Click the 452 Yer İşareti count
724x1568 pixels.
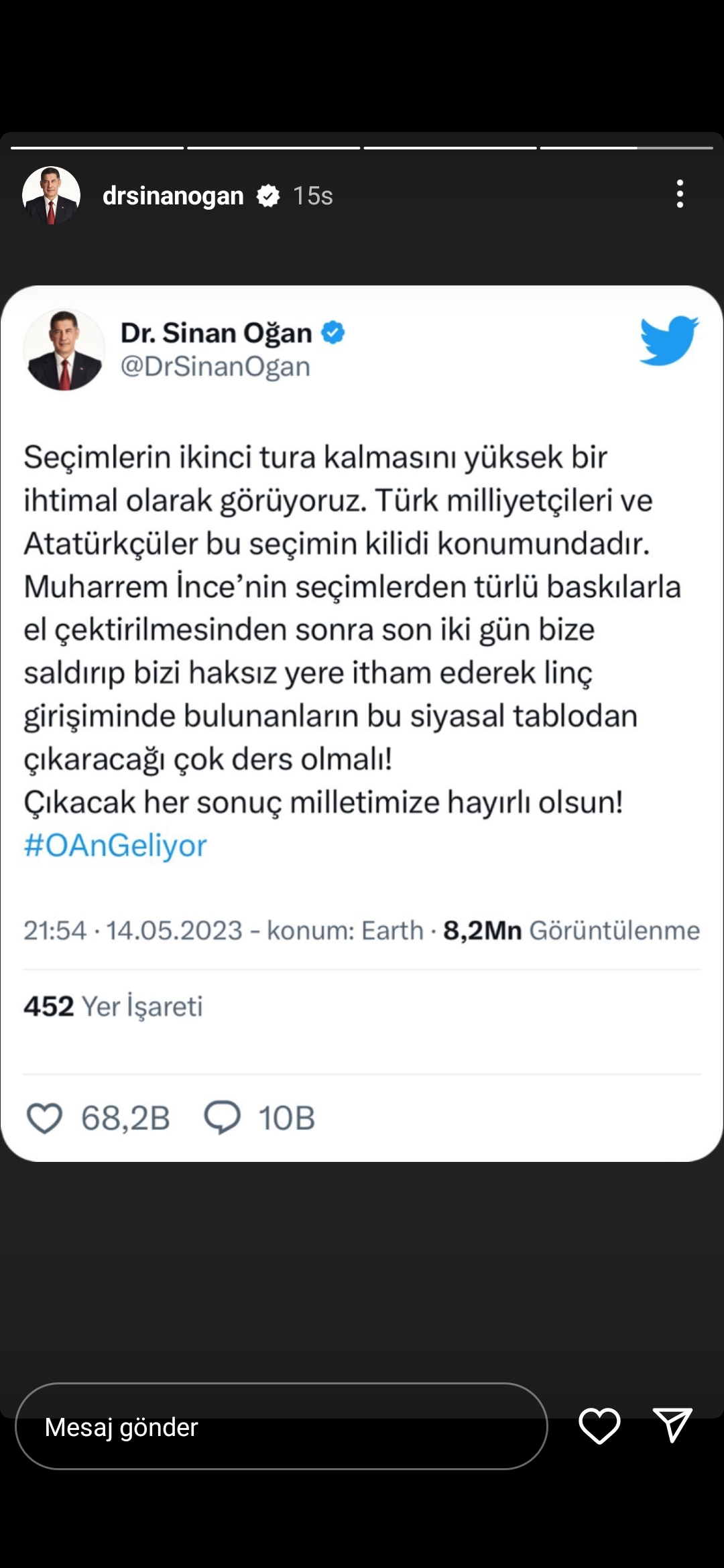[x=113, y=1006]
